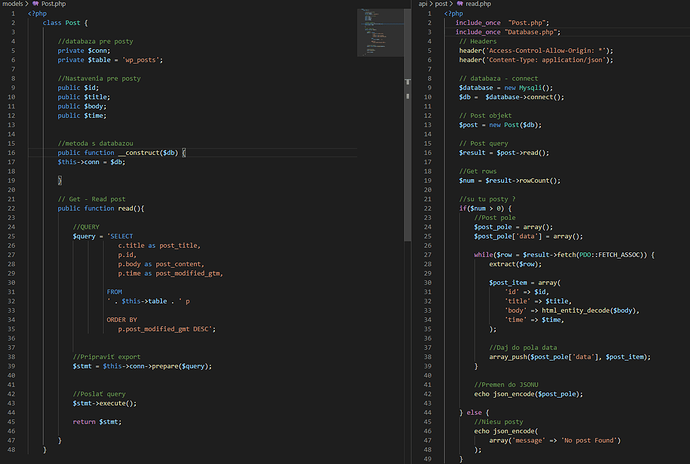The image size is (690, 464).
Task: Click "p.post_modified_gmt DESC';" line
Action: 167,329
